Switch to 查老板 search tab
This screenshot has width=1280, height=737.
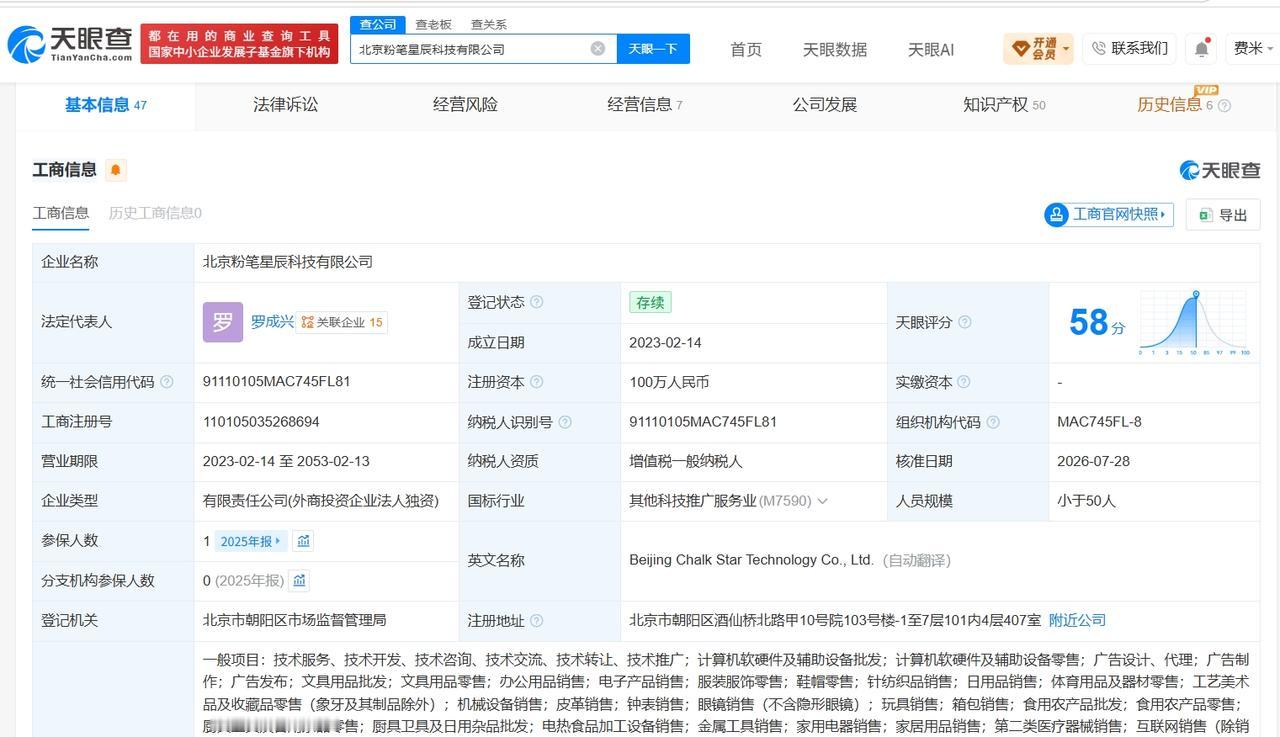pyautogui.click(x=434, y=24)
